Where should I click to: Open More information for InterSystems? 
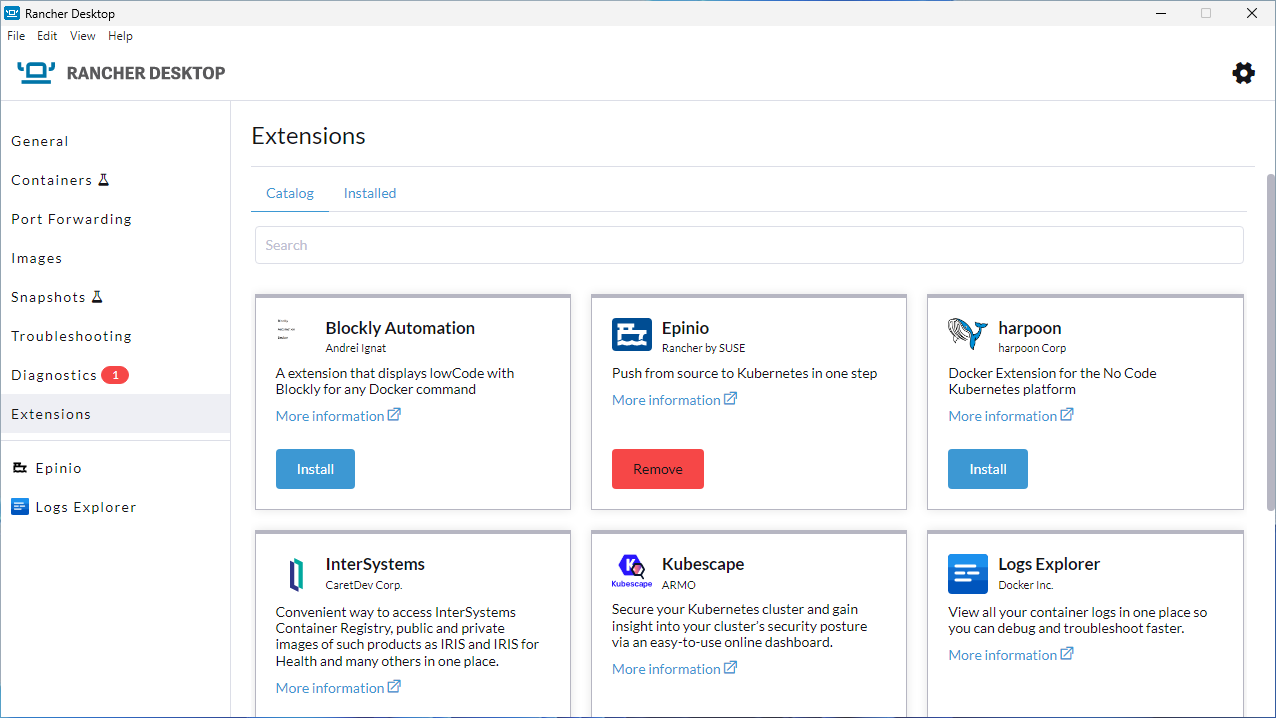click(330, 688)
